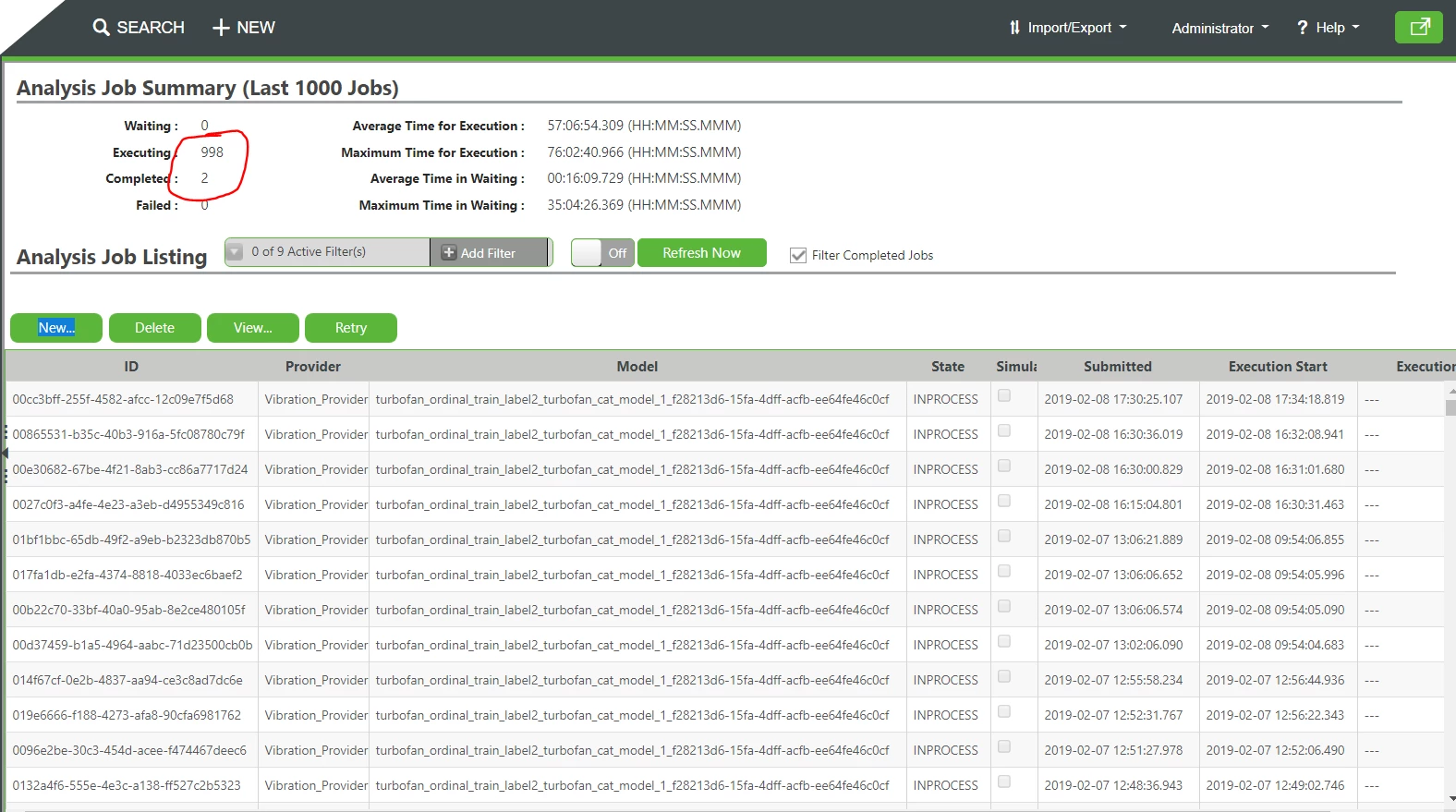Select job ID 0096e2be-30c3-454d-acee-f474467deec6

click(x=129, y=750)
